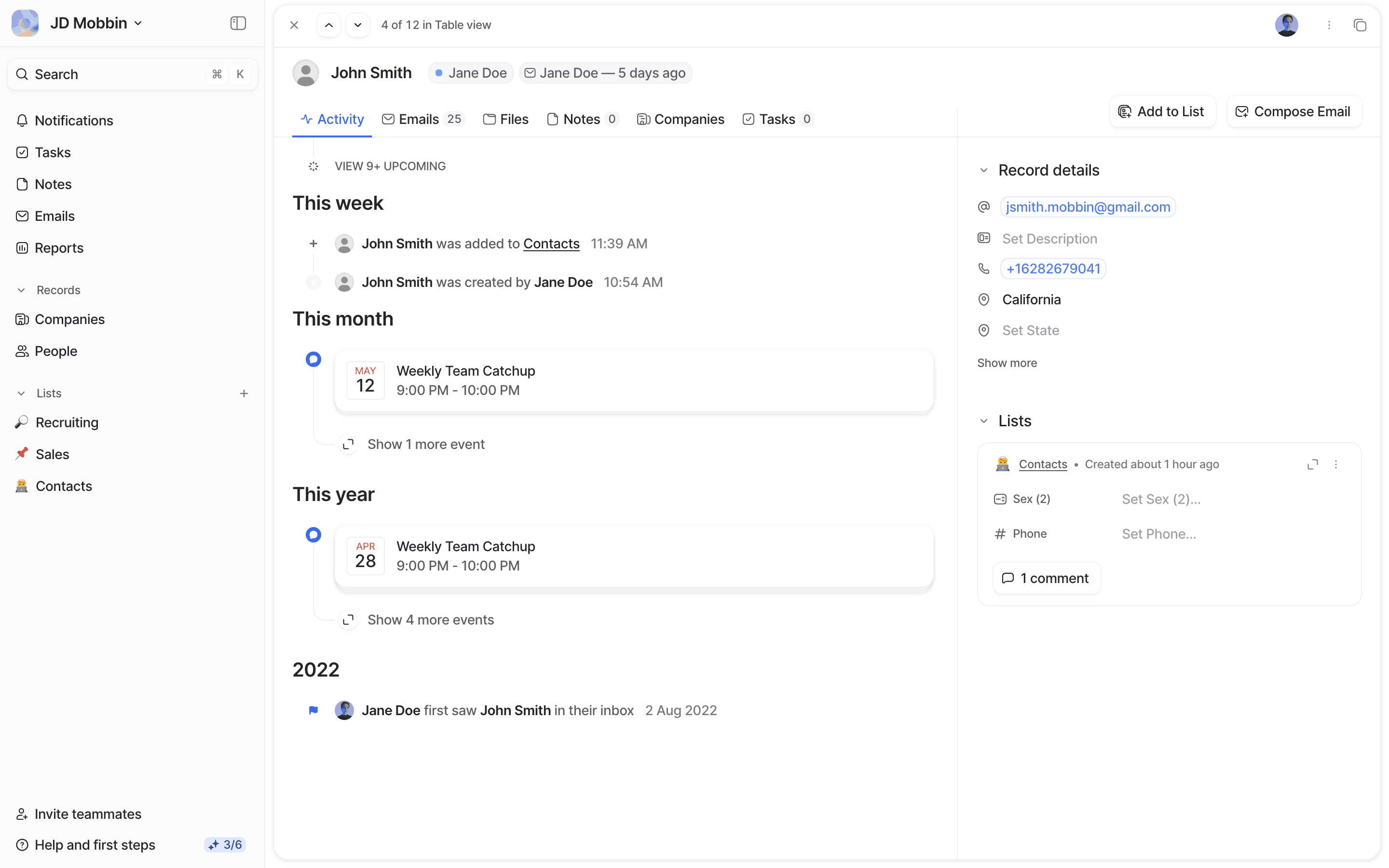Open the record three-dot options menu
The image size is (1389, 868).
coord(1329,25)
